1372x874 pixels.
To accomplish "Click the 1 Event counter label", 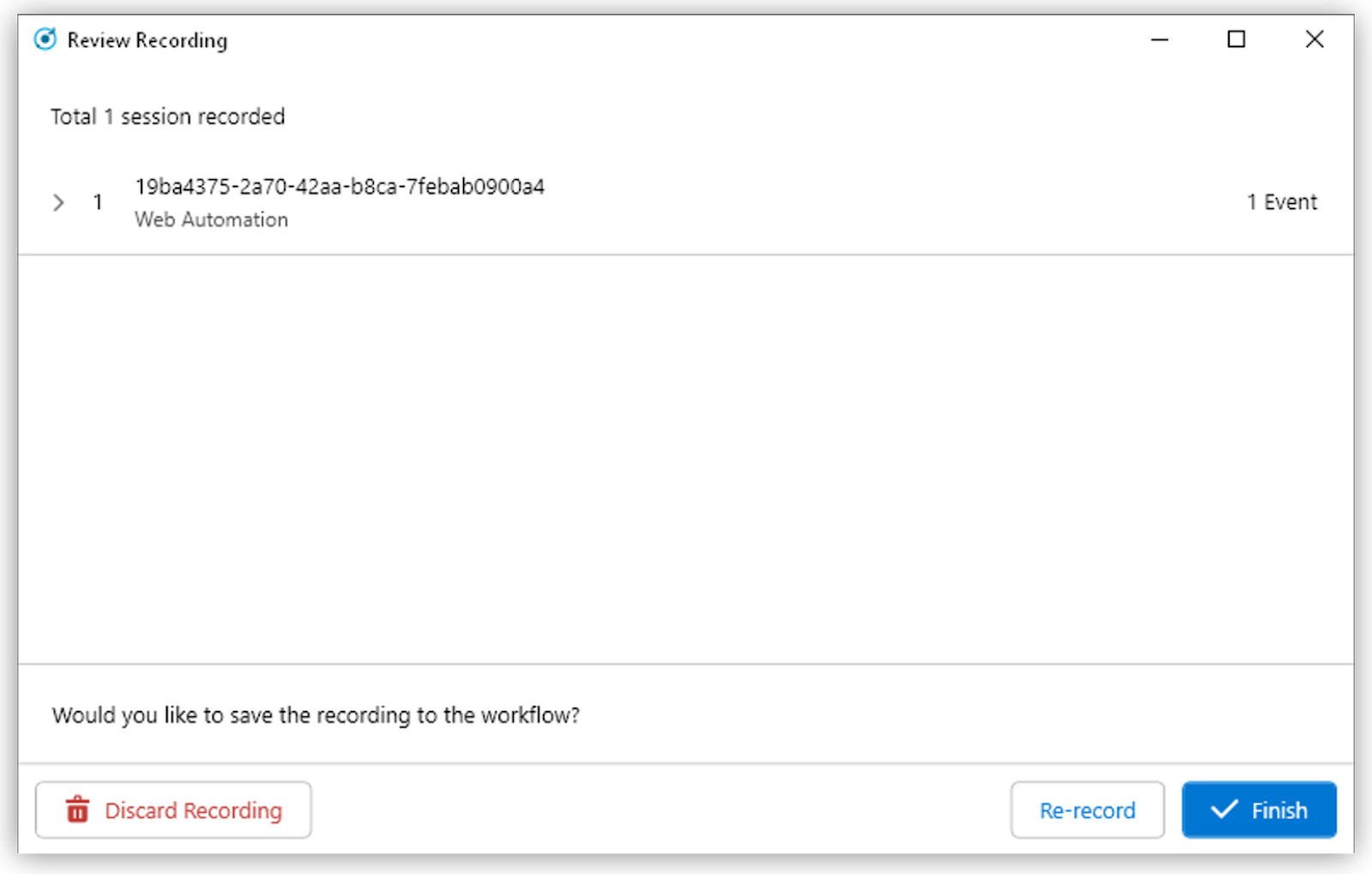I will coord(1282,202).
